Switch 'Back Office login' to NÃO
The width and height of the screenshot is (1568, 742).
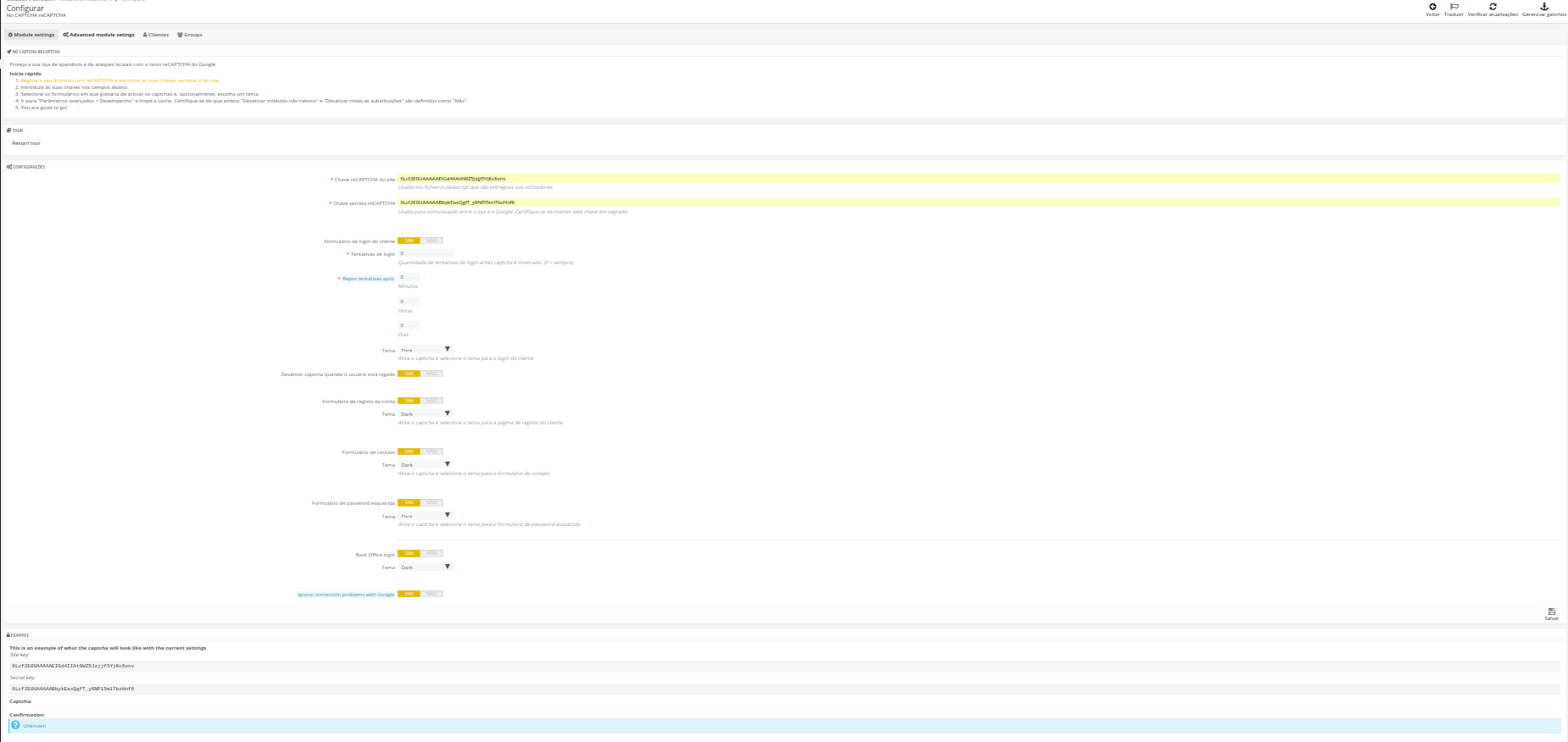coord(431,553)
